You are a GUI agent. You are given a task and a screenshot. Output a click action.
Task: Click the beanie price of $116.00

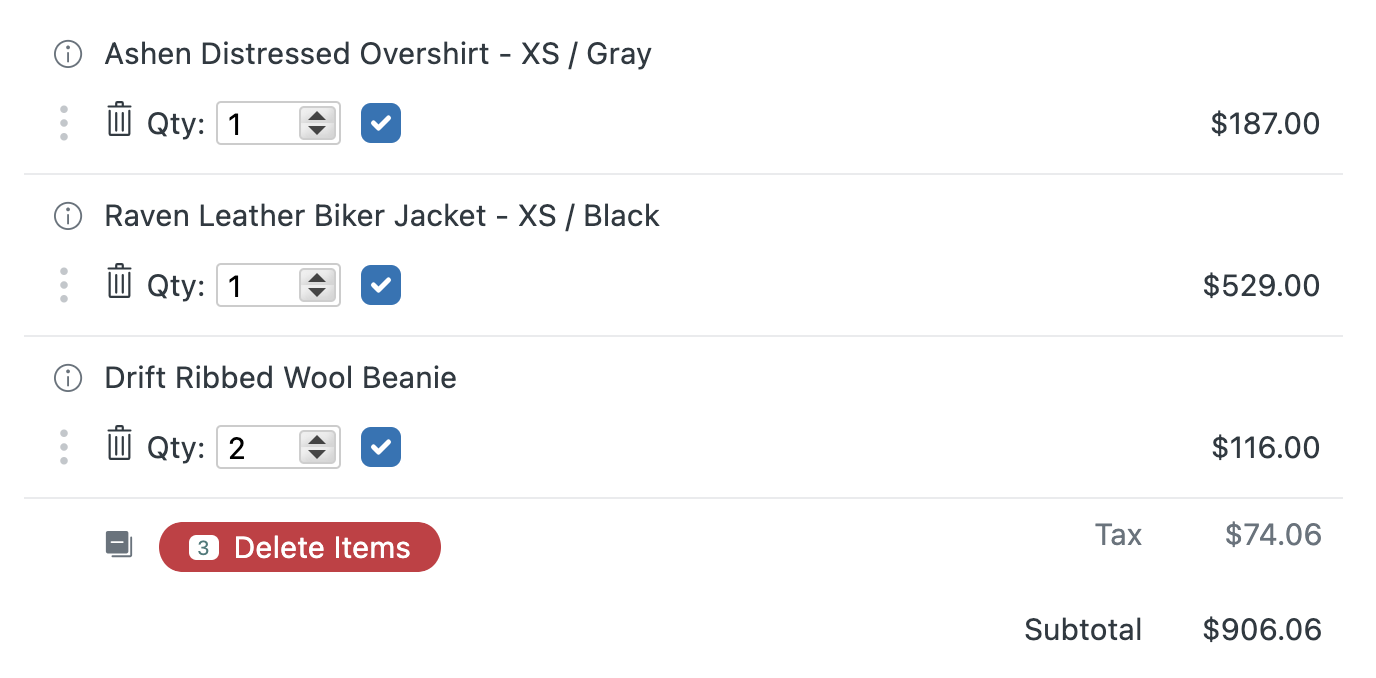[x=1264, y=447]
